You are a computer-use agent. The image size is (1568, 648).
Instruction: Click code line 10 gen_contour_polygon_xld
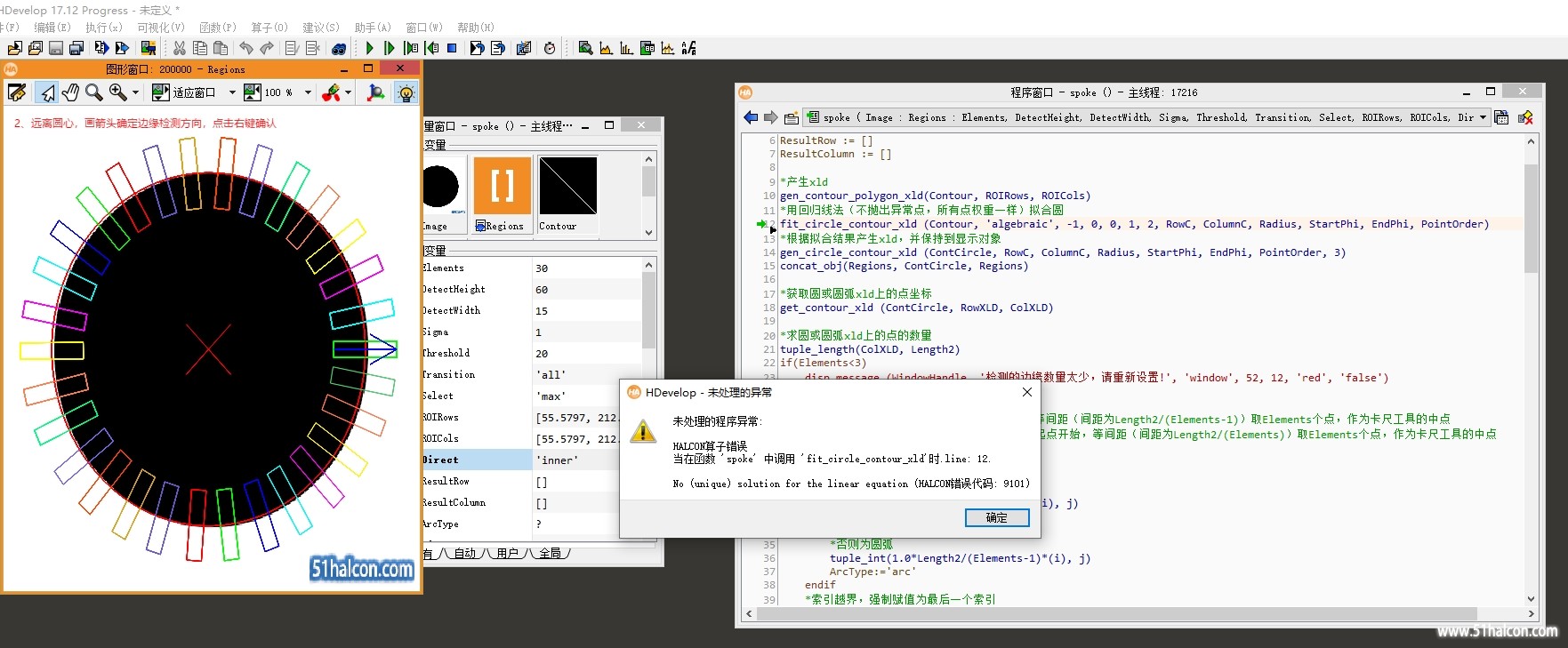pos(935,196)
